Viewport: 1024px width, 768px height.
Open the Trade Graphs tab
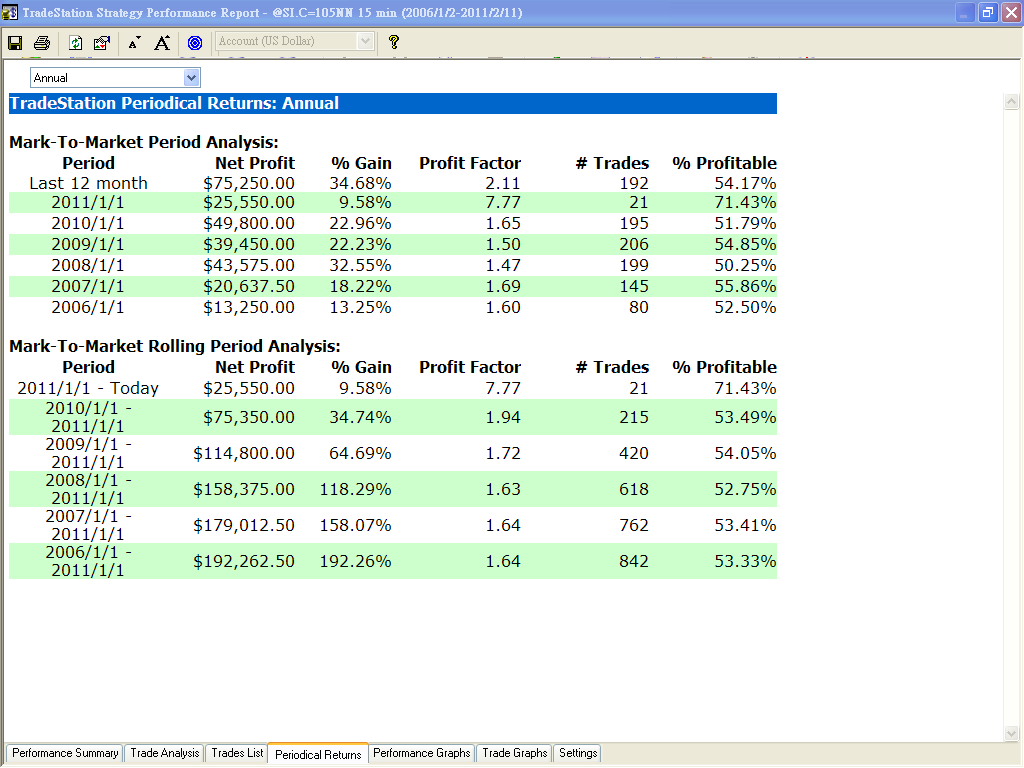pos(515,753)
